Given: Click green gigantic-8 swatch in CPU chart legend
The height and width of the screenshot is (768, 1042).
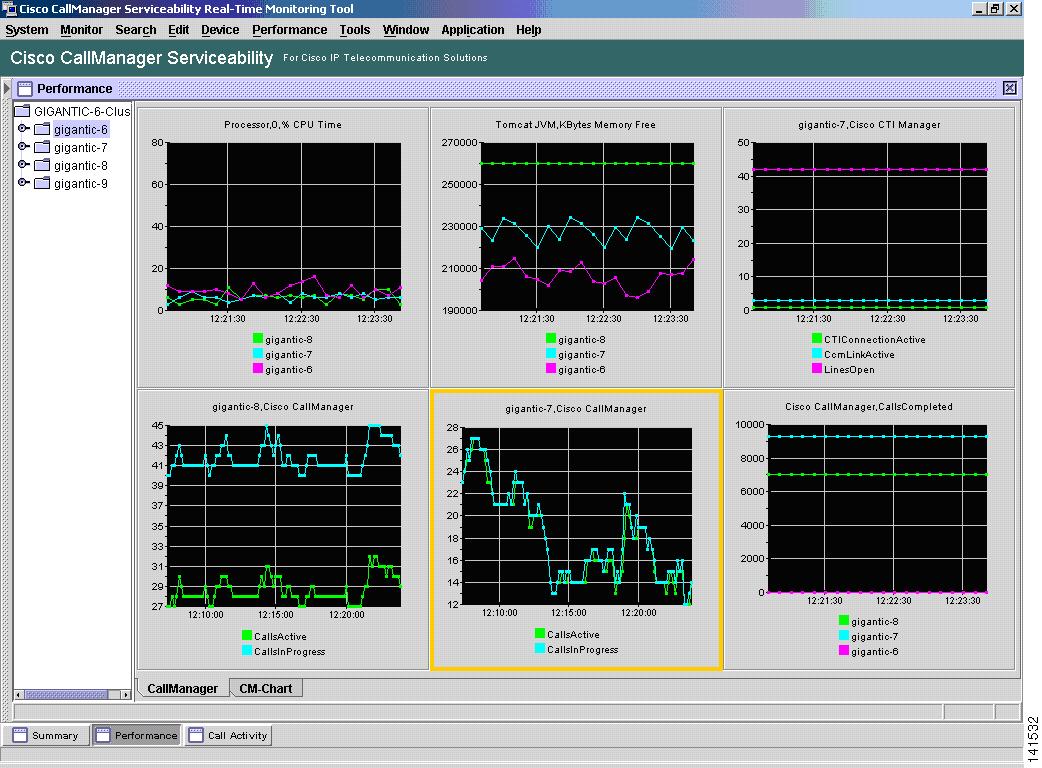Looking at the screenshot, I should (258, 338).
